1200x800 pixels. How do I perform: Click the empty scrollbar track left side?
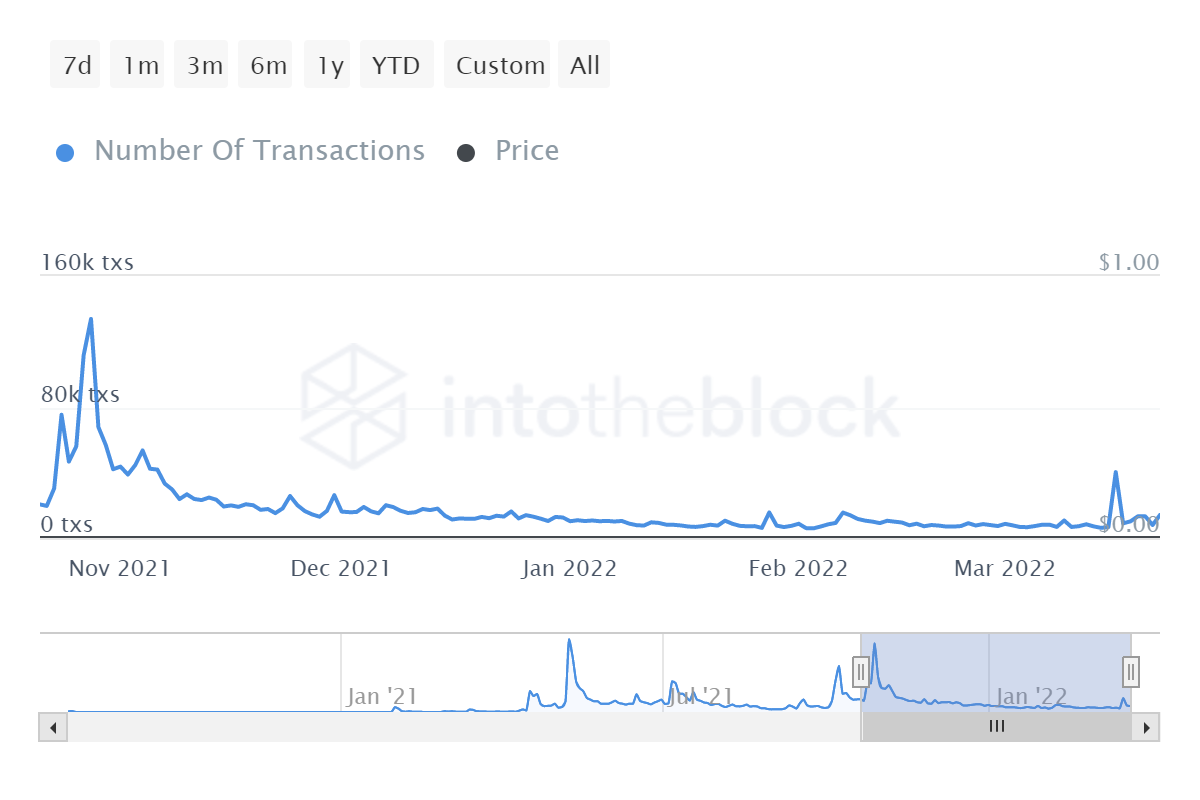click(x=400, y=727)
